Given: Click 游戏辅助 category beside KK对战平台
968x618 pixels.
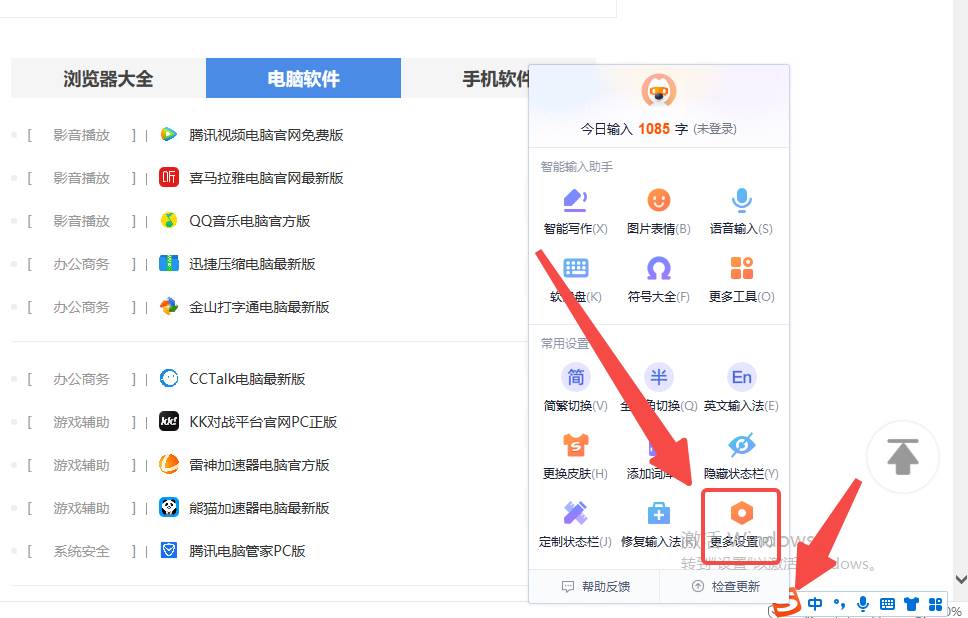Looking at the screenshot, I should tap(81, 422).
